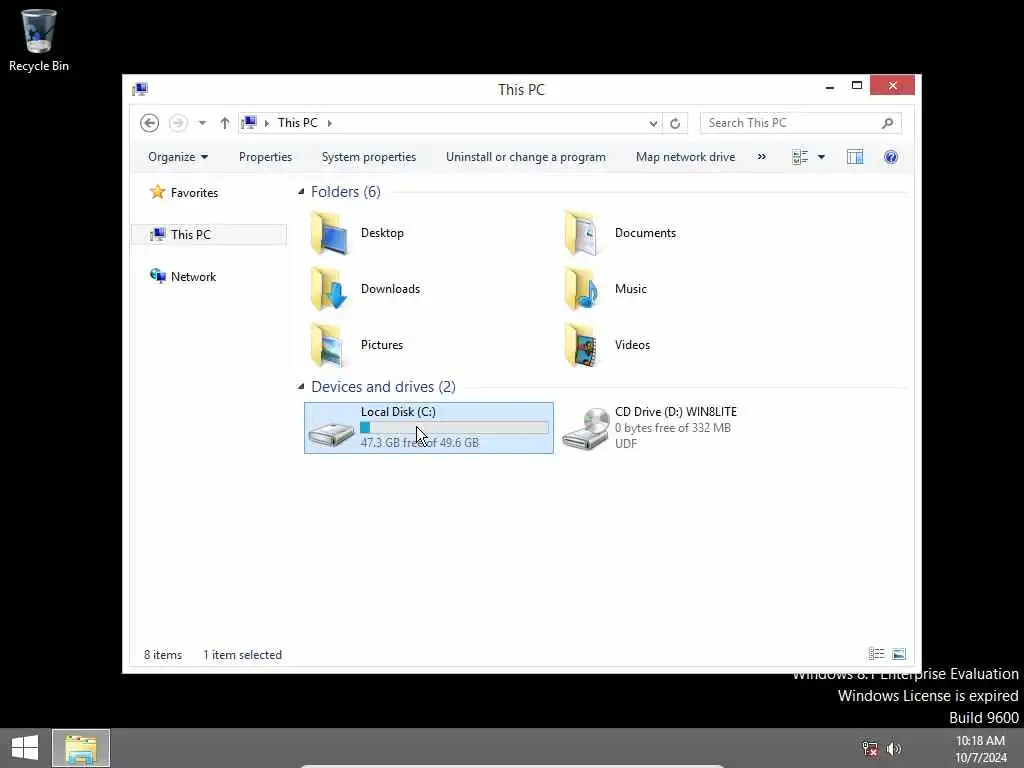The height and width of the screenshot is (768, 1024).
Task: Click Change your view icon
Action: coord(800,157)
